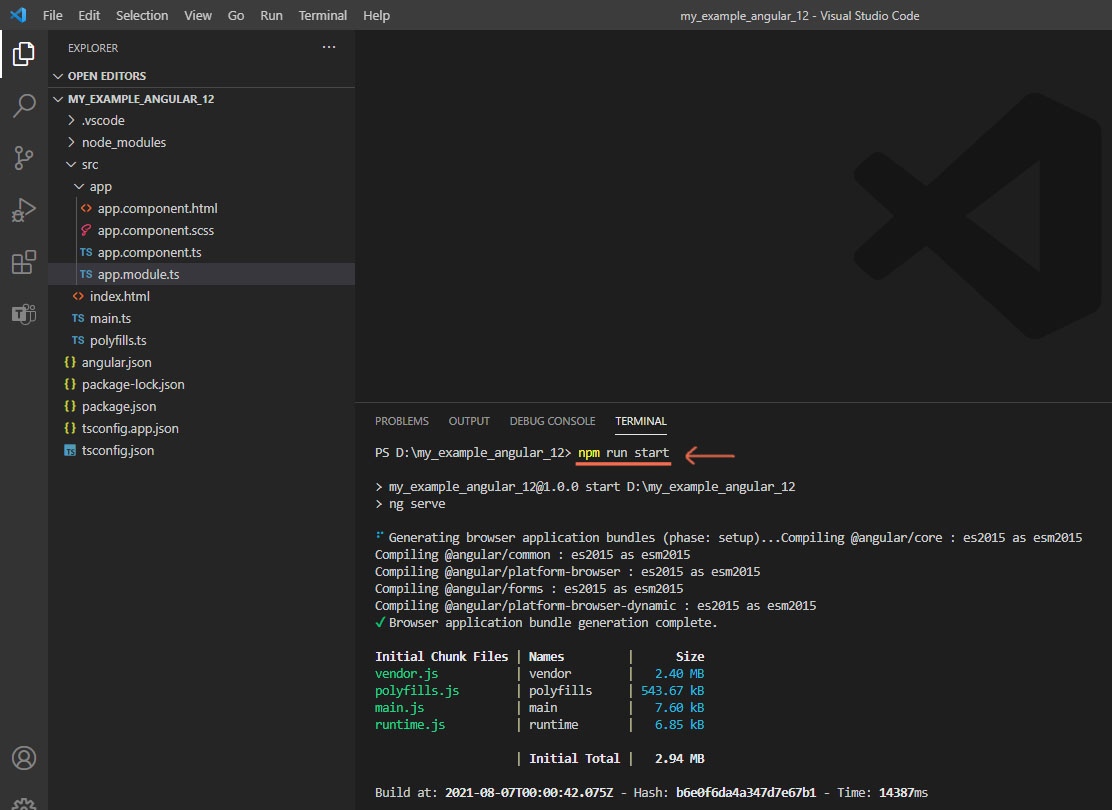1112x810 pixels.
Task: Collapse the src folder
Action: pyautogui.click(x=90, y=164)
